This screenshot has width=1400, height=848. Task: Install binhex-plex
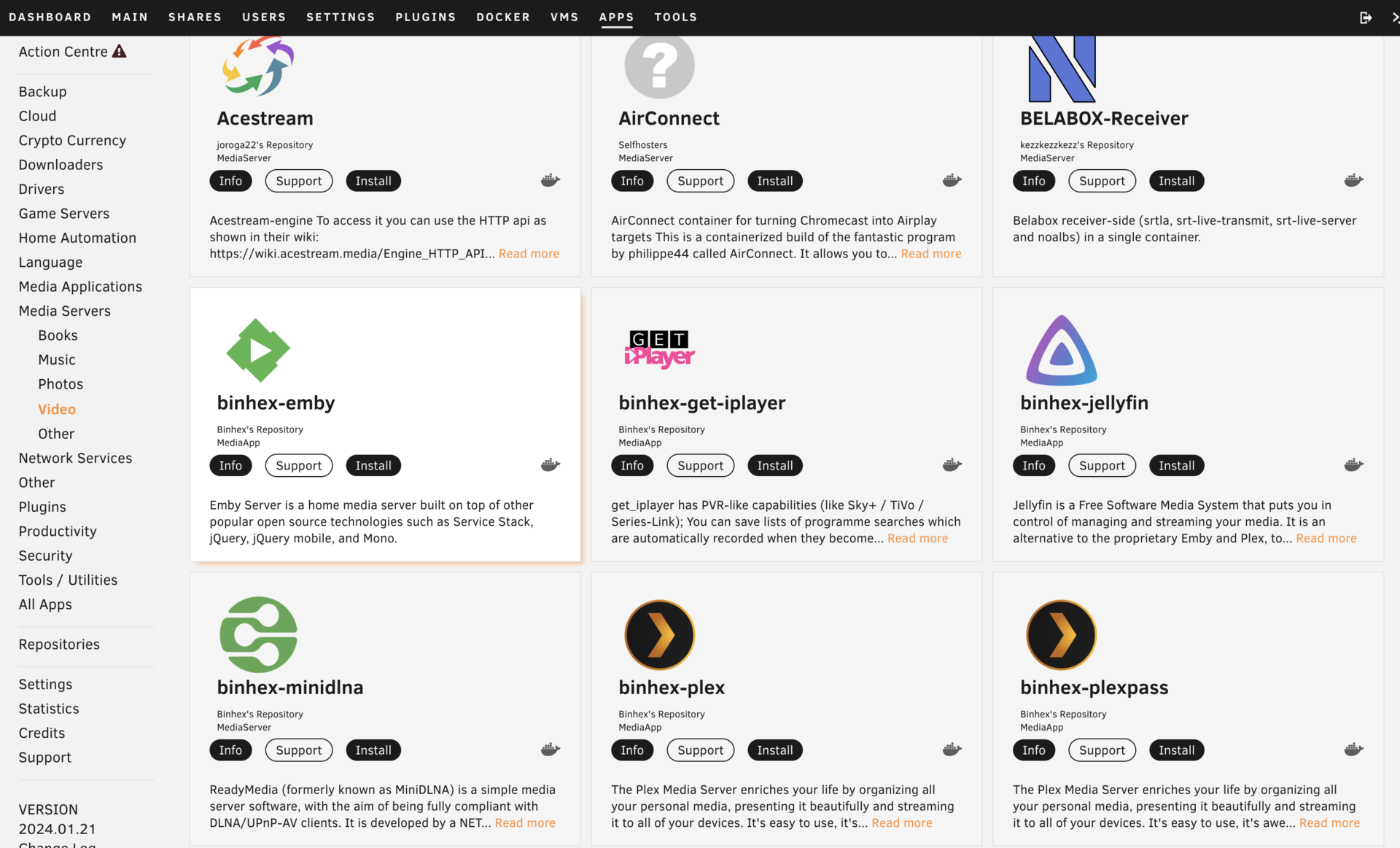[775, 750]
